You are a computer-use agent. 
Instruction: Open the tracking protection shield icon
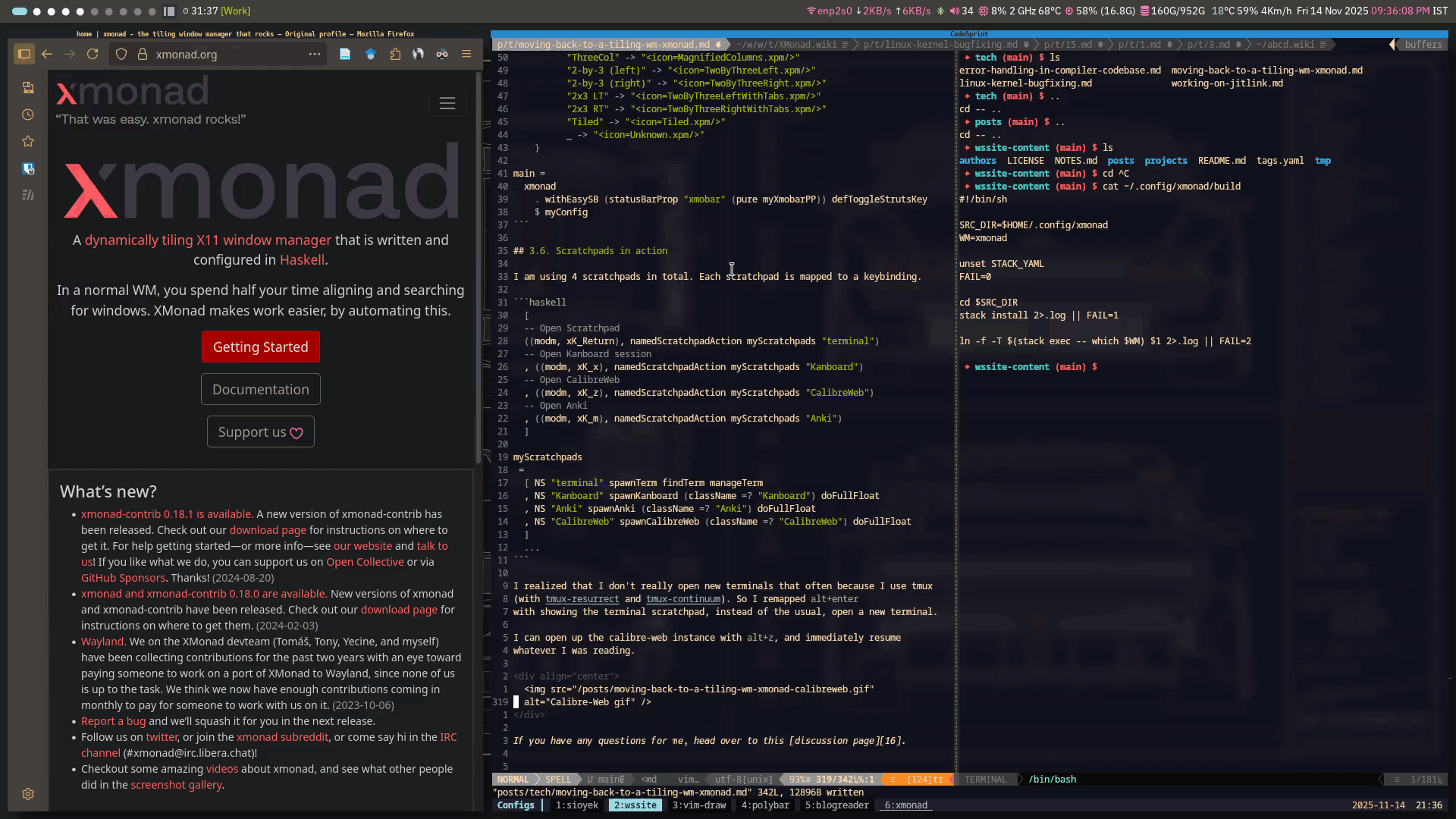pyautogui.click(x=121, y=54)
